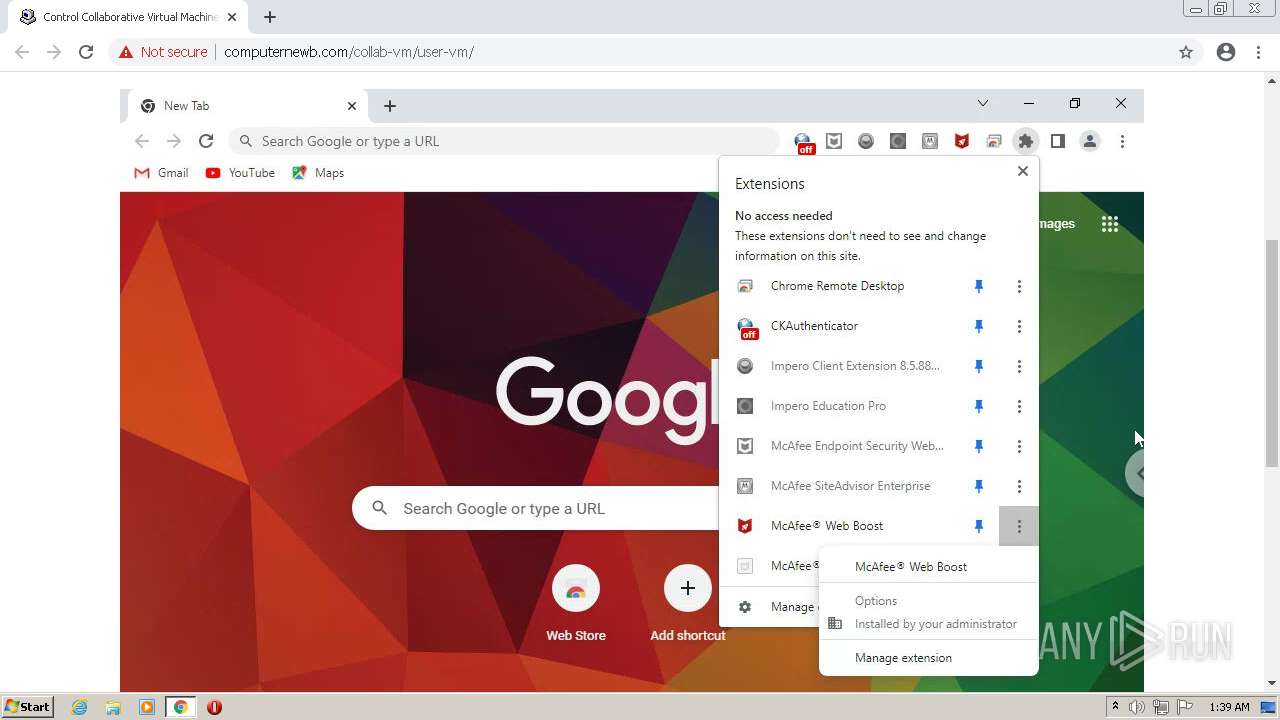The image size is (1280, 720).
Task: Unpin Impero Client Extension
Action: 979,366
